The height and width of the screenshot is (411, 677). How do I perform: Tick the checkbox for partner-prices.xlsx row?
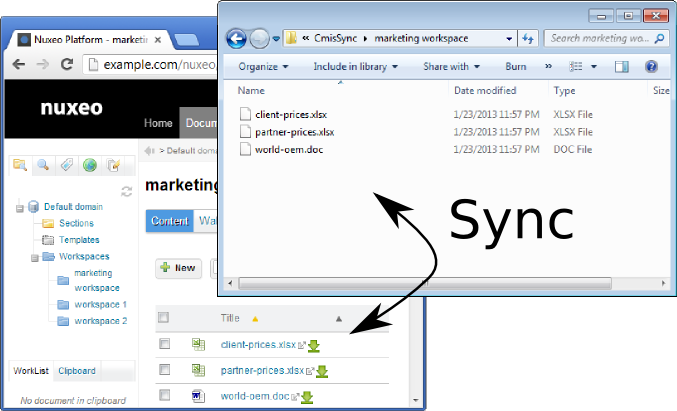(165, 369)
